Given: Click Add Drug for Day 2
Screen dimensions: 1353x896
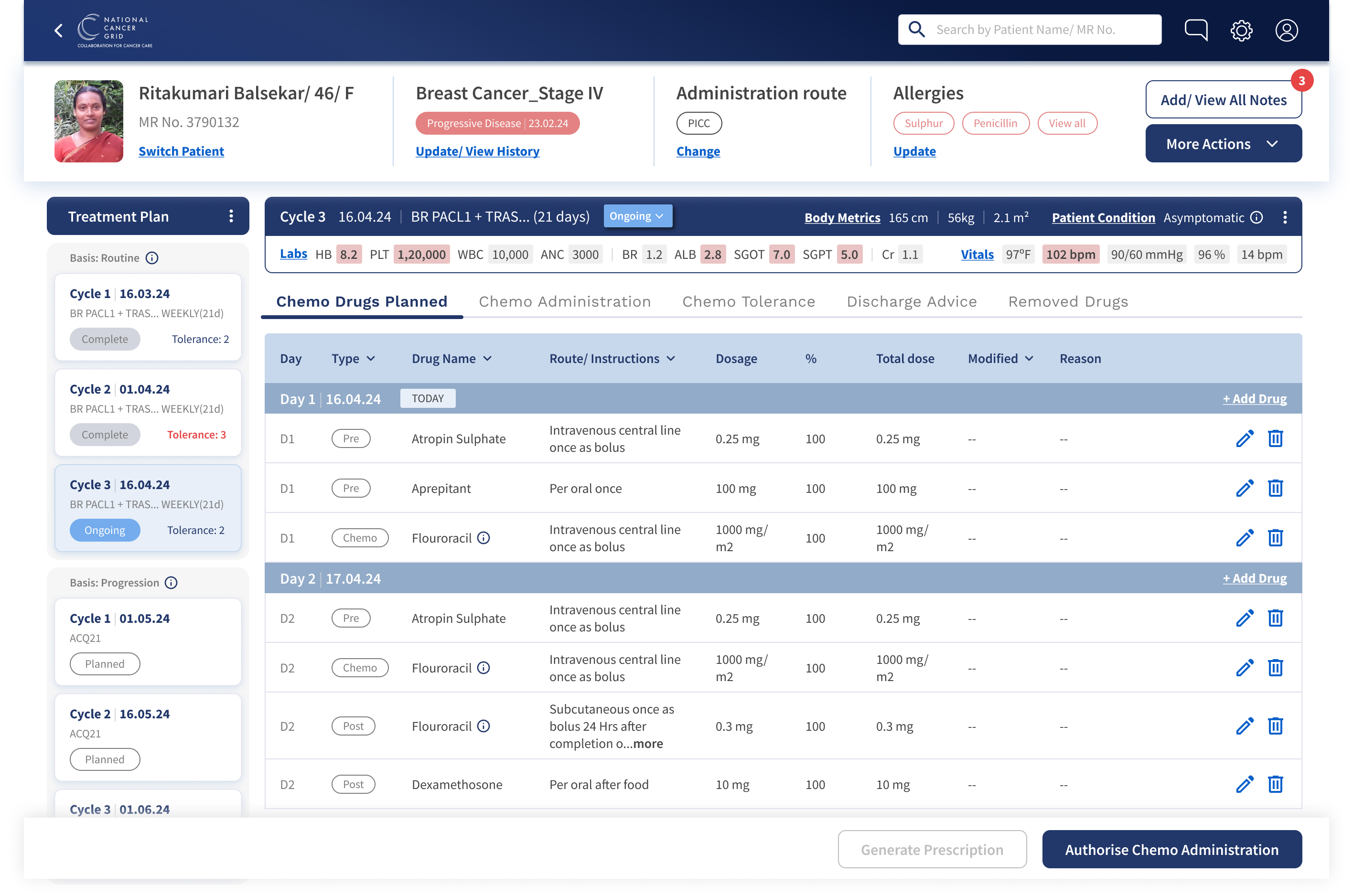Looking at the screenshot, I should (x=1255, y=578).
